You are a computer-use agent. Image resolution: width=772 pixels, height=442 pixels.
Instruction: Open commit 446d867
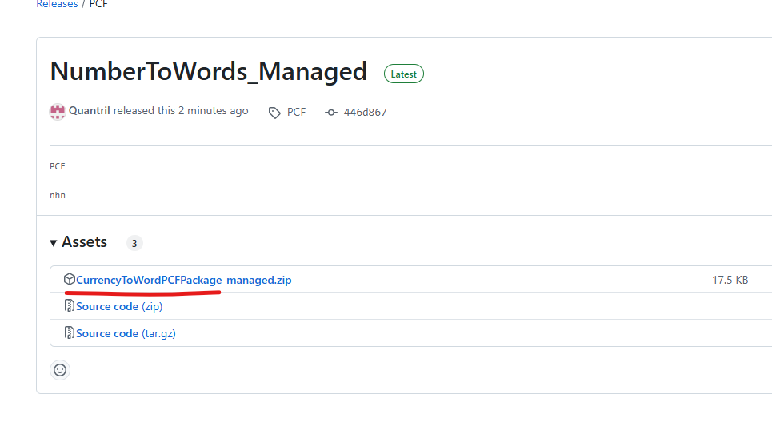point(364,112)
